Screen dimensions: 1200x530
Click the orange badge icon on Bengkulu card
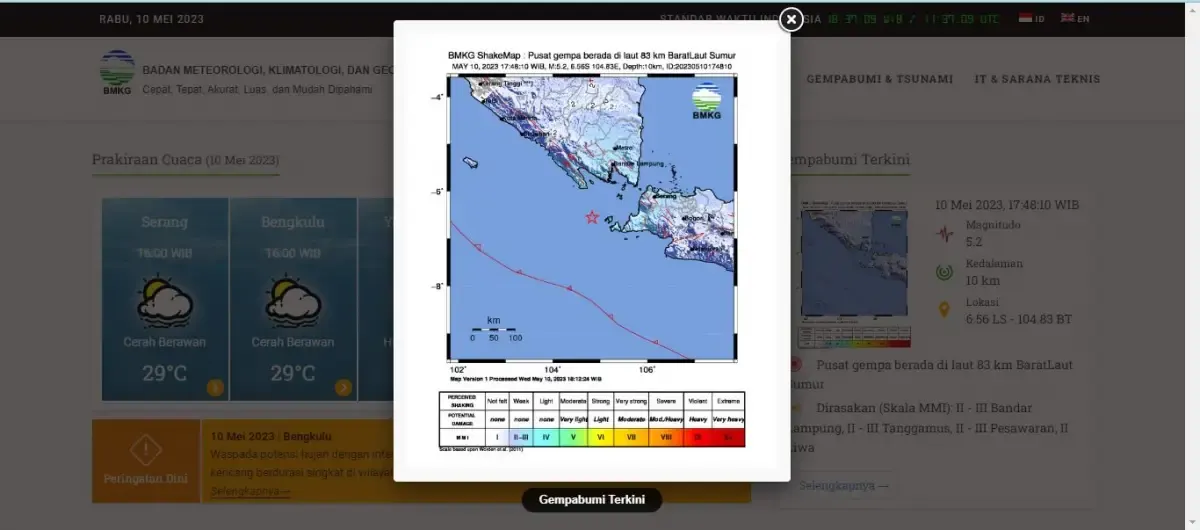coord(343,388)
